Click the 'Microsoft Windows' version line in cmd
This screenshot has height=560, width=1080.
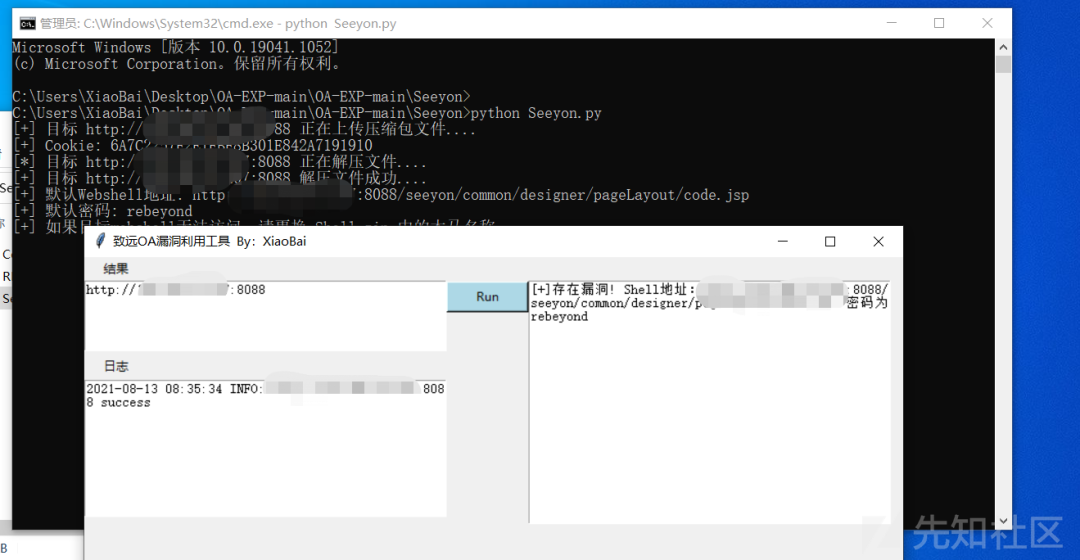pyautogui.click(x=176, y=47)
